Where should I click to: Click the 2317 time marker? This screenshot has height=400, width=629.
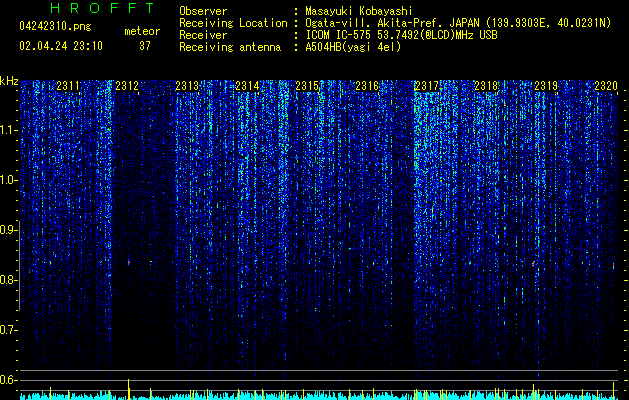[427, 86]
